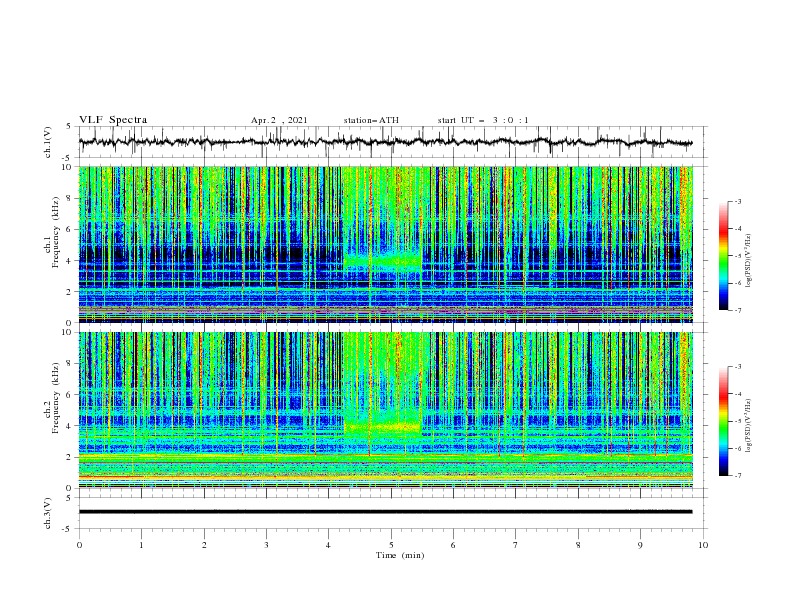Viewport: 792px width, 612px height.
Task: Click the "0" tick on the Time axis
Action: (x=79, y=545)
